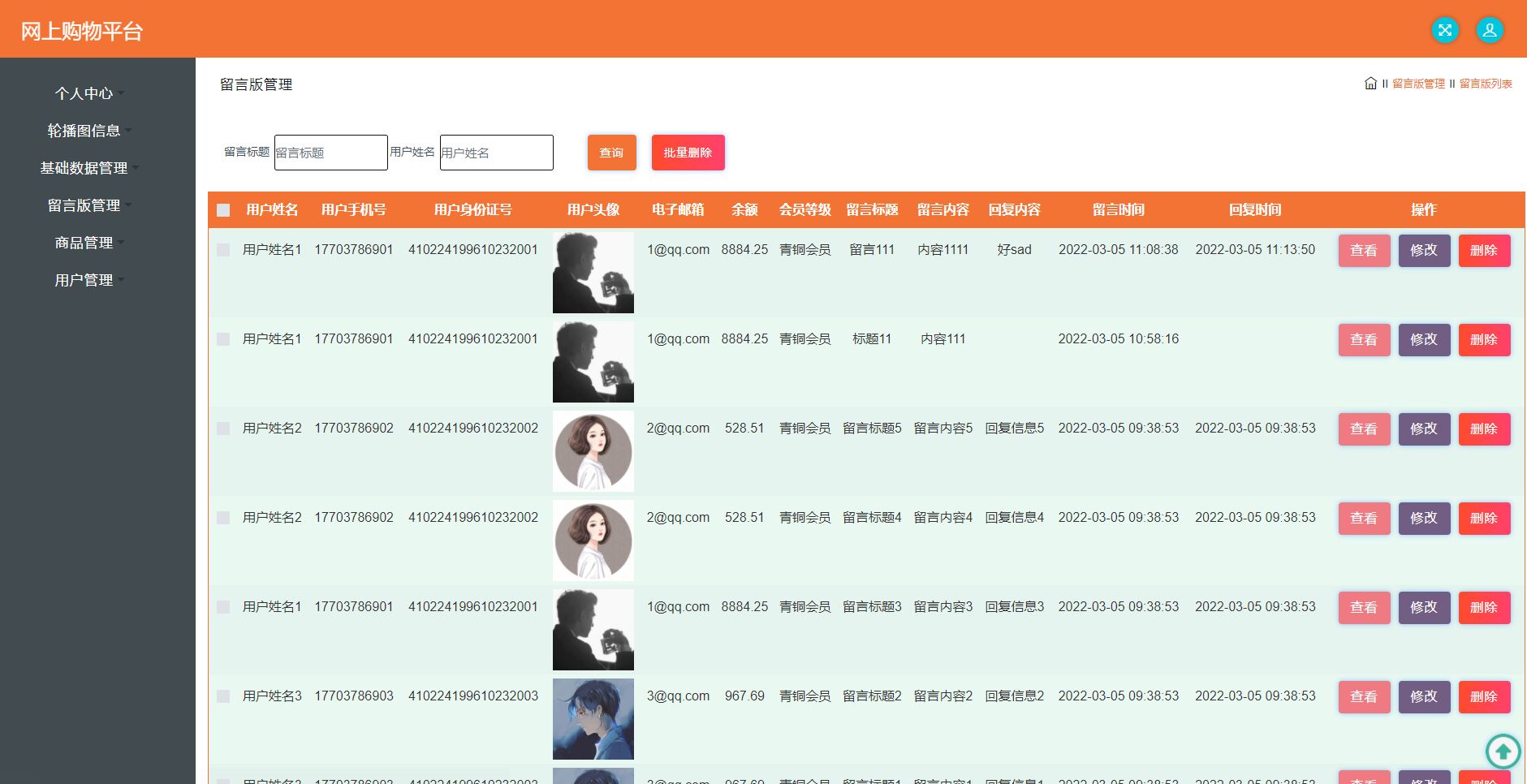Expand the 商品管理 sidebar menu
Image resolution: width=1527 pixels, height=784 pixels.
click(89, 243)
